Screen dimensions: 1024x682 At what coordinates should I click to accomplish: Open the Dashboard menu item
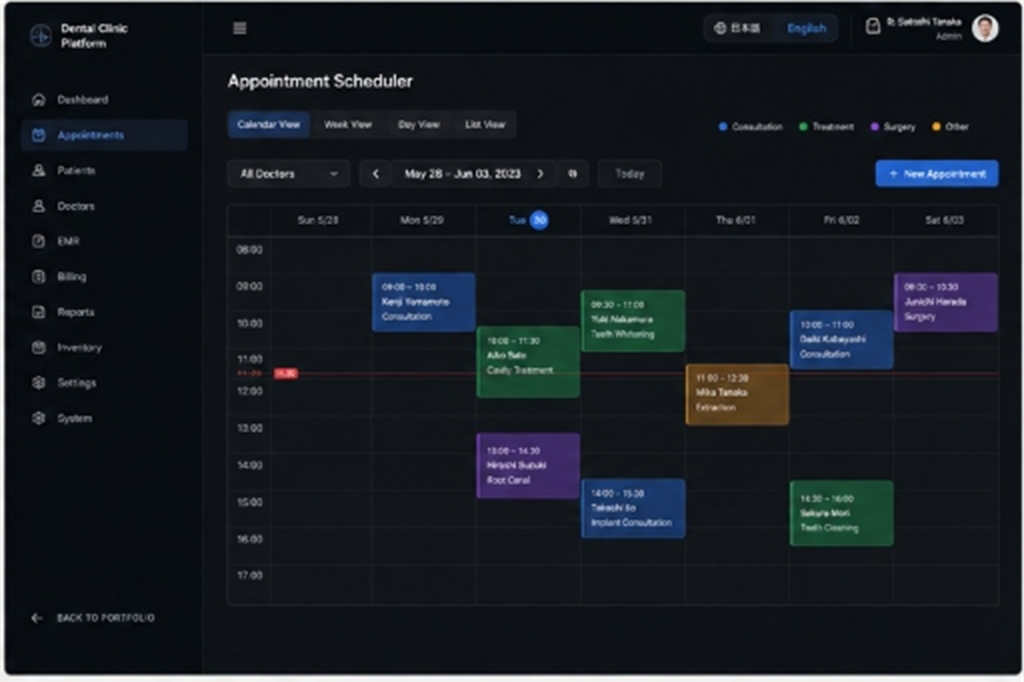[104, 99]
